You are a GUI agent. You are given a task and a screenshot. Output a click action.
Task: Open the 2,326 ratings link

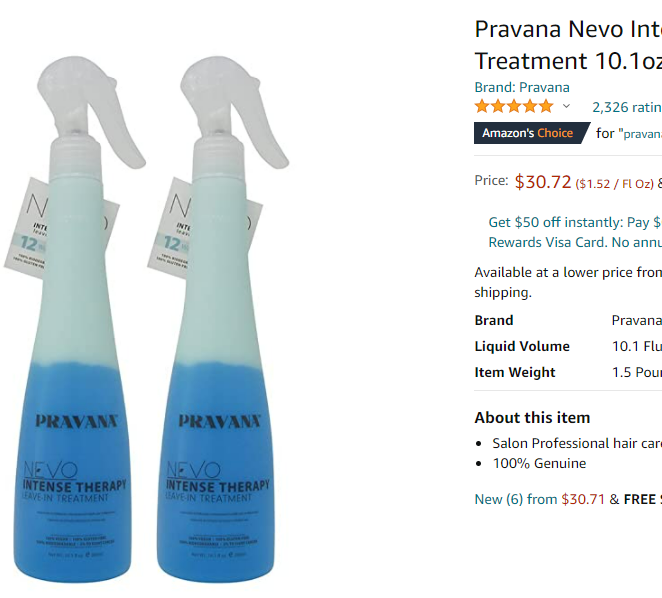click(x=627, y=107)
